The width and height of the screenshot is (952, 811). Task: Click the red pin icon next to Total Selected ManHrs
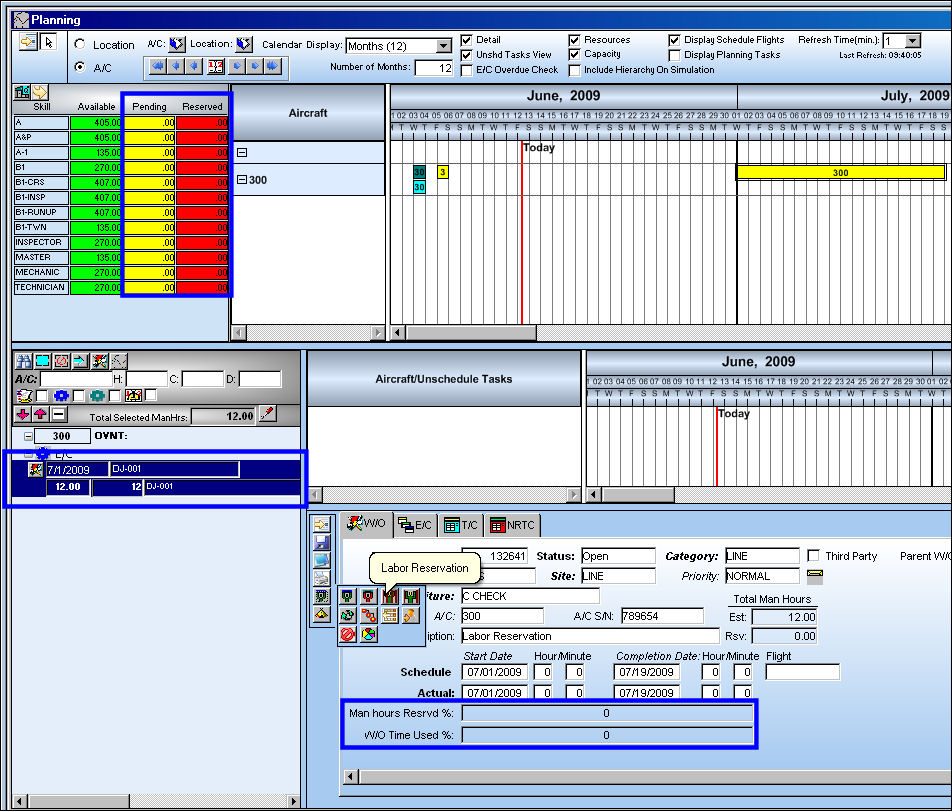(x=268, y=415)
